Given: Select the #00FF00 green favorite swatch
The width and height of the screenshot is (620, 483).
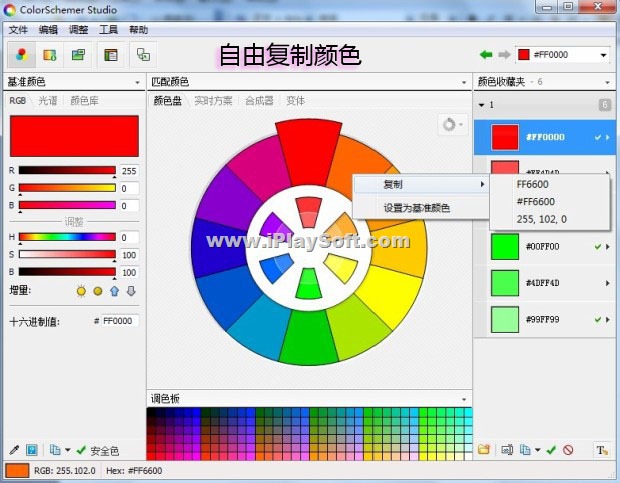Looking at the screenshot, I should [x=505, y=246].
